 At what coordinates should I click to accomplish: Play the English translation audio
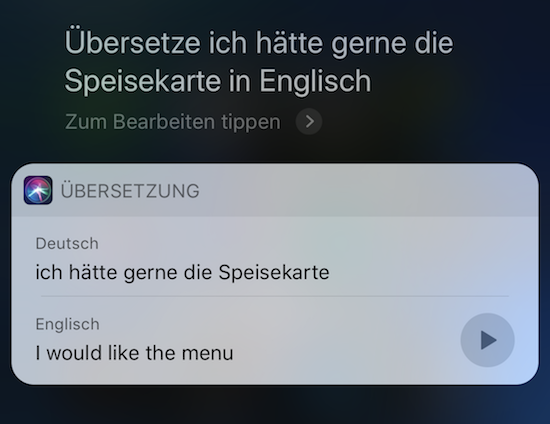point(487,340)
